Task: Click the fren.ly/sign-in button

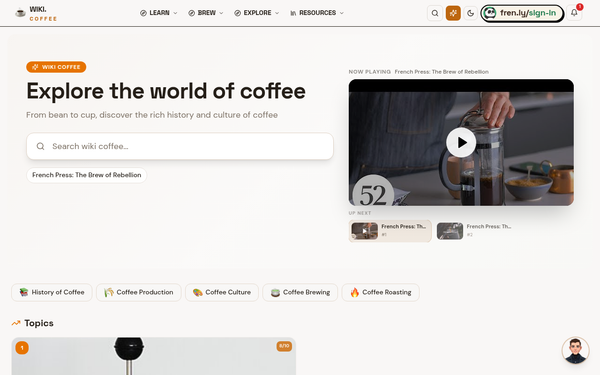Action: pyautogui.click(x=522, y=13)
